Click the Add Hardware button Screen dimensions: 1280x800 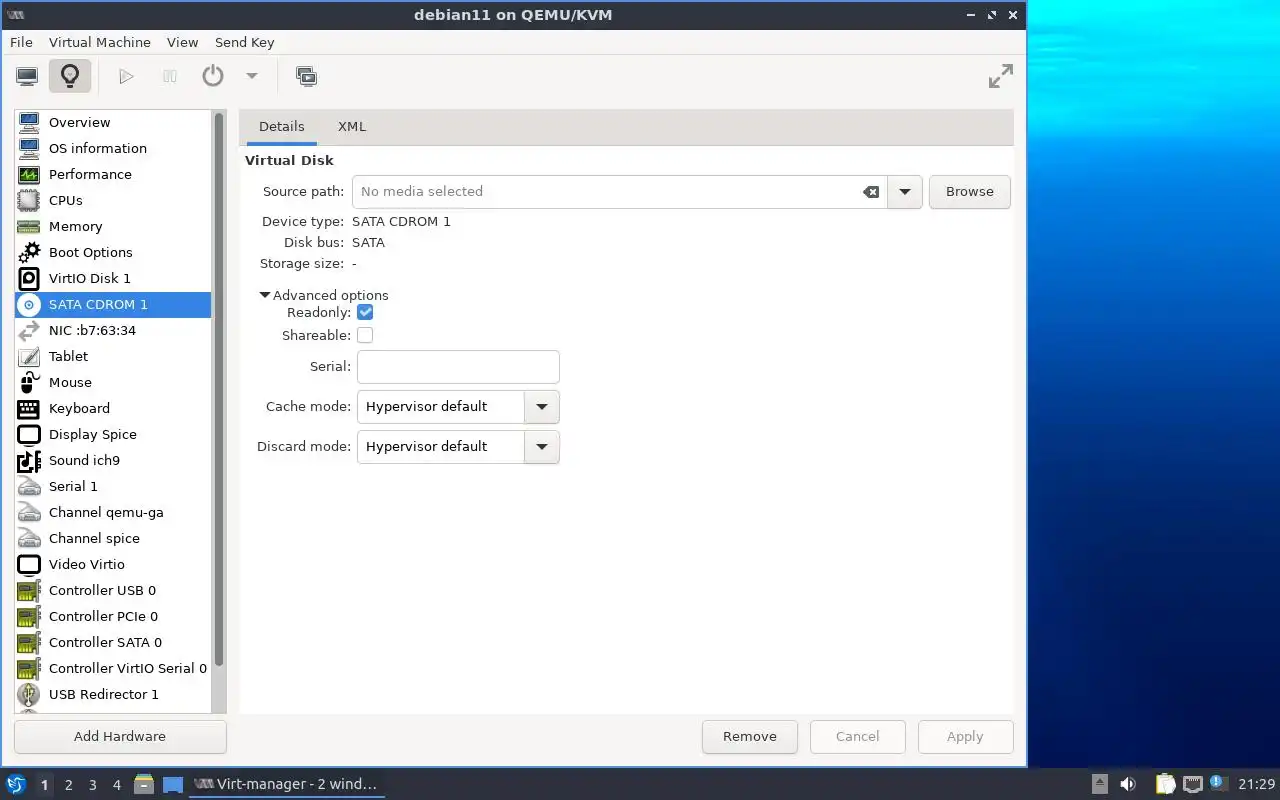click(x=120, y=737)
